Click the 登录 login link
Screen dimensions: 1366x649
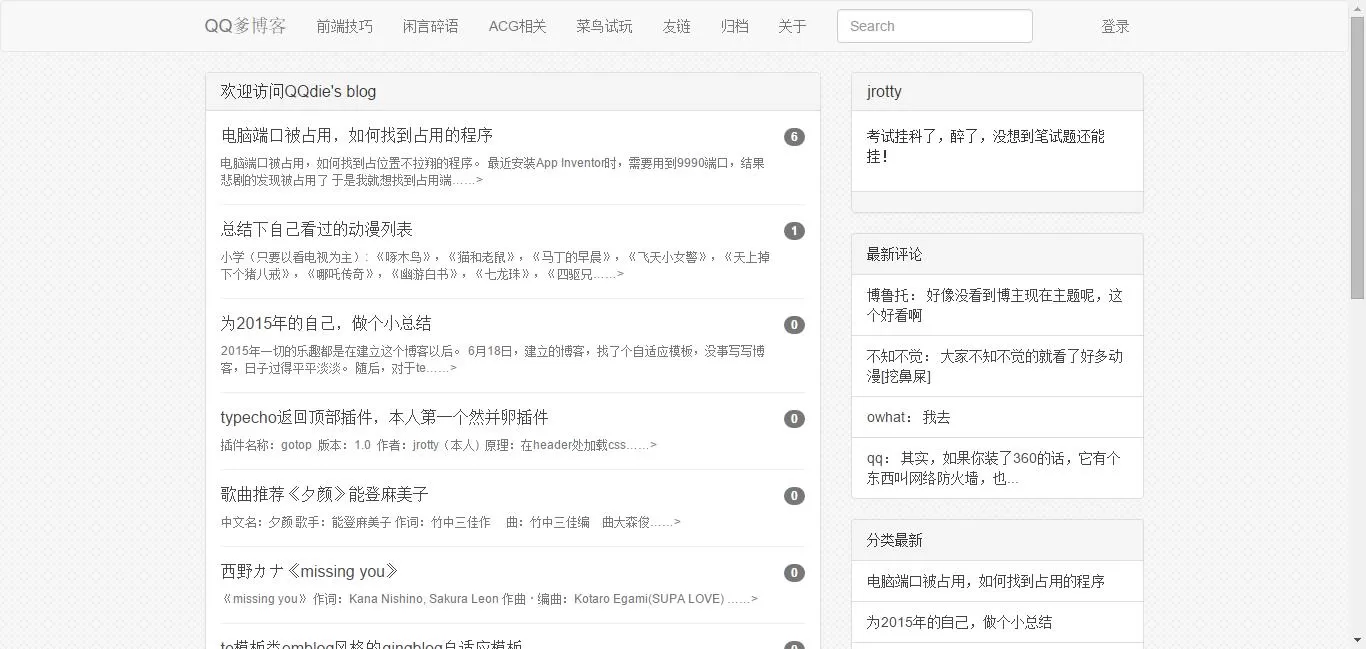[1115, 27]
